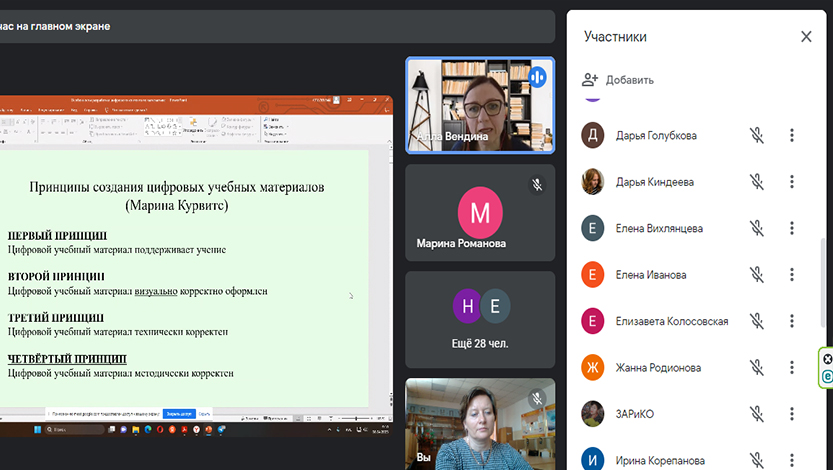This screenshot has height=470, width=833.
Task: Click the Windows Start button
Action: (39, 429)
